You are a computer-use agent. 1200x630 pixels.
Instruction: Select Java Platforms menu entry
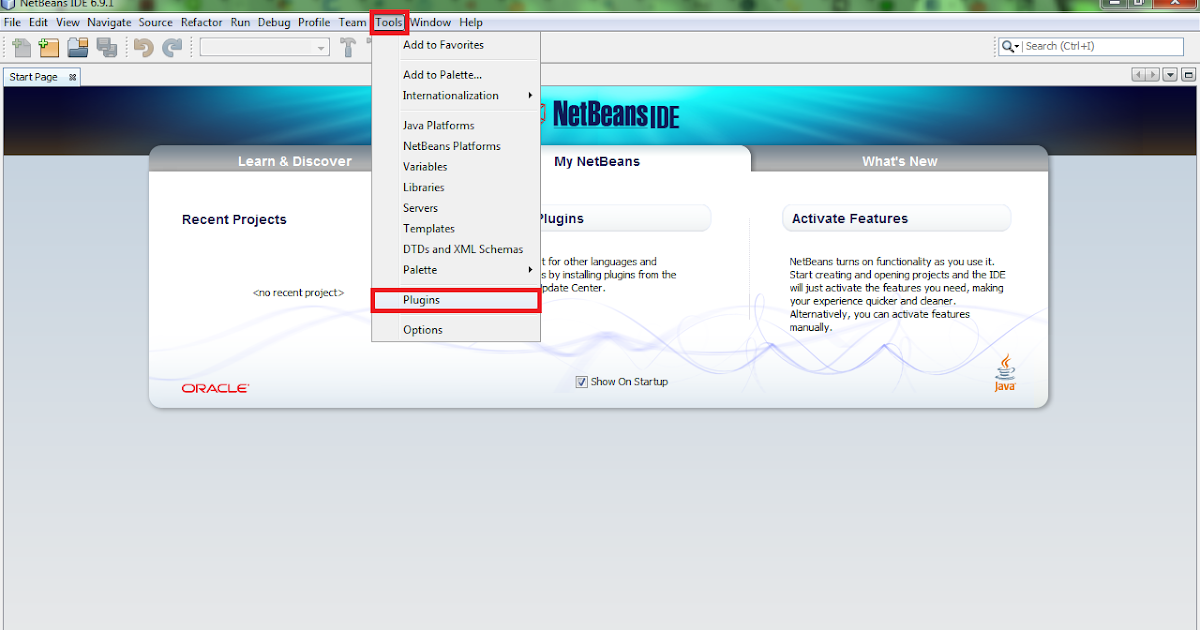click(x=456, y=126)
